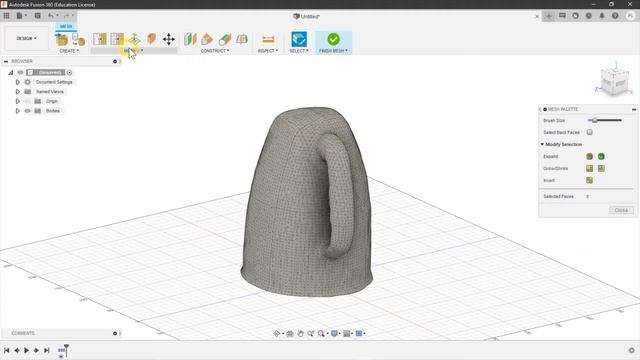The height and width of the screenshot is (360, 640).
Task: Expand the Named Views folder
Action: 18,92
